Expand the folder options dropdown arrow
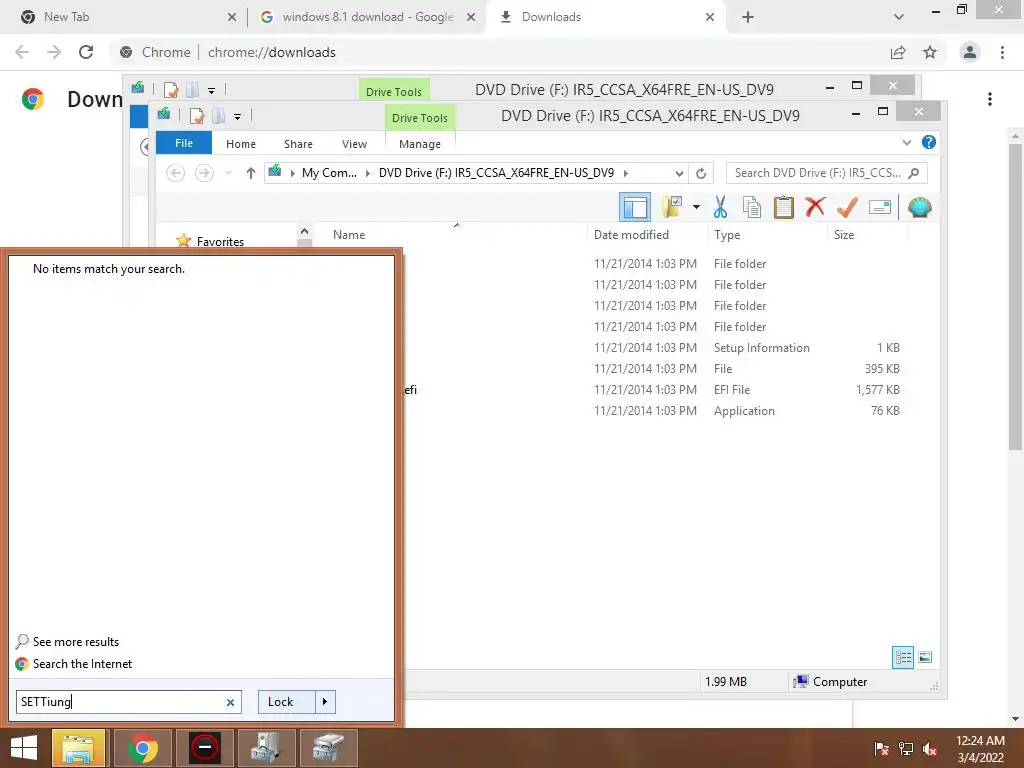The width and height of the screenshot is (1024, 768). pyautogui.click(x=696, y=208)
